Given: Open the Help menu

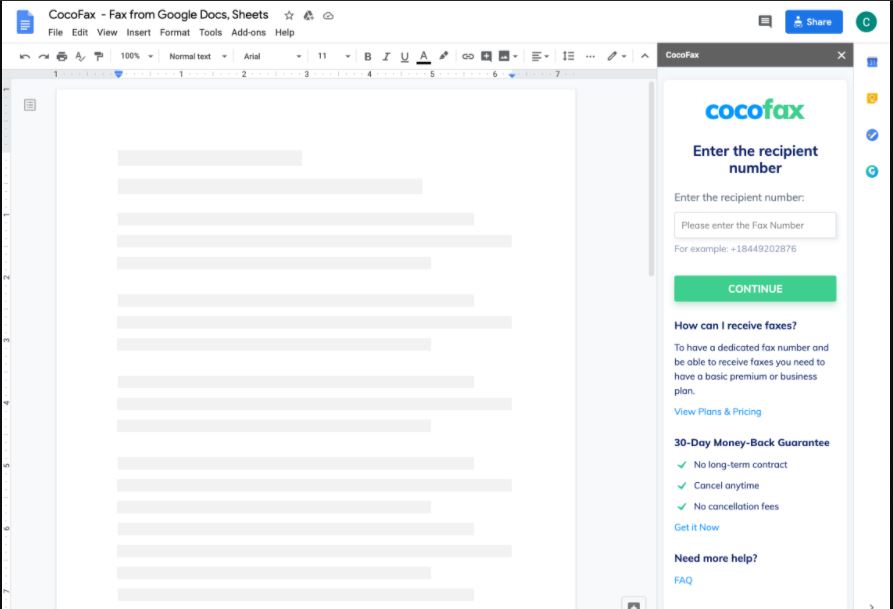Looking at the screenshot, I should point(285,32).
